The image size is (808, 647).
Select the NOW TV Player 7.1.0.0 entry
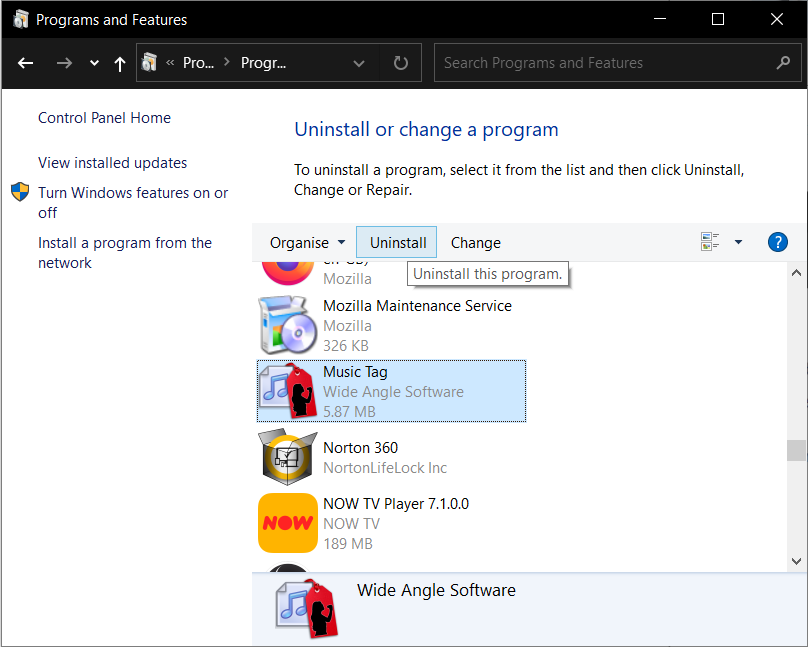392,523
